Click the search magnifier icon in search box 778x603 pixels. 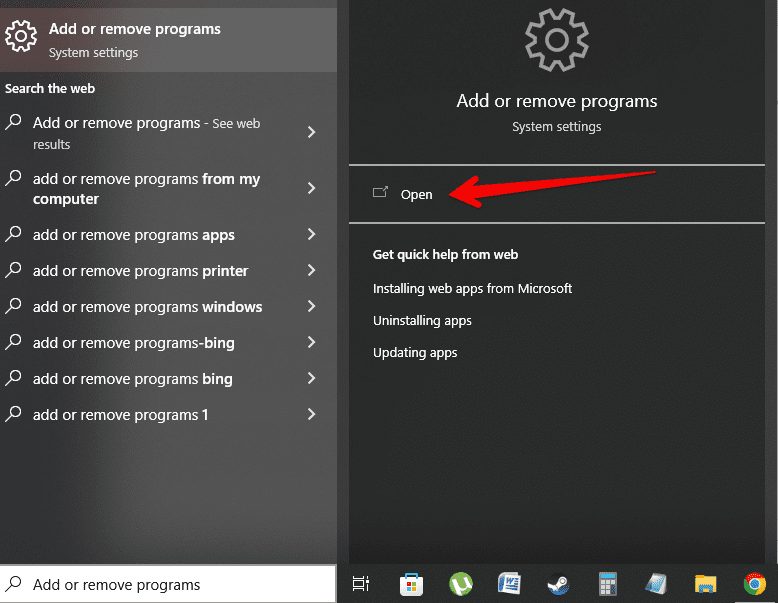[13, 583]
